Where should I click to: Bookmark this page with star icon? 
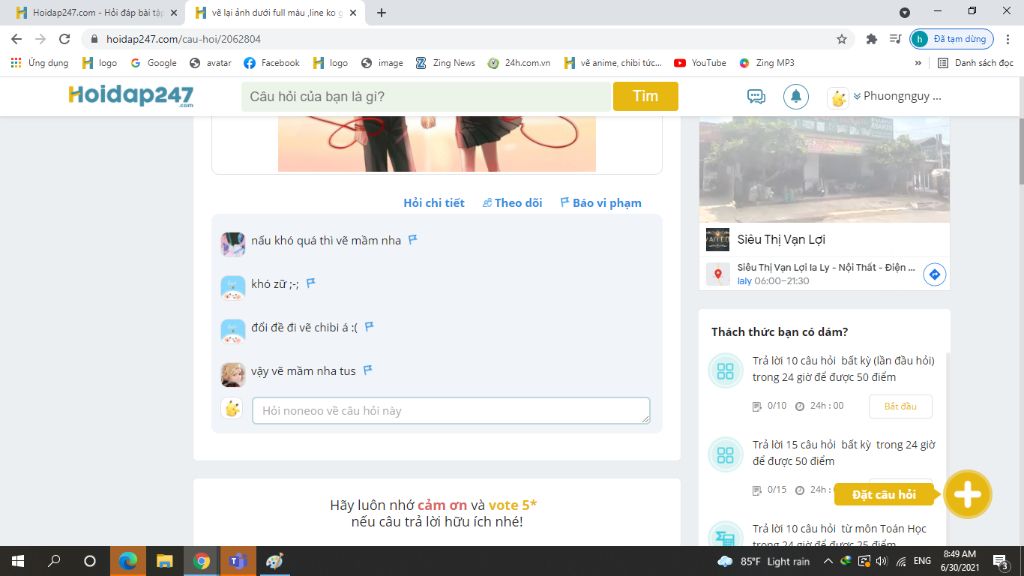pos(842,39)
